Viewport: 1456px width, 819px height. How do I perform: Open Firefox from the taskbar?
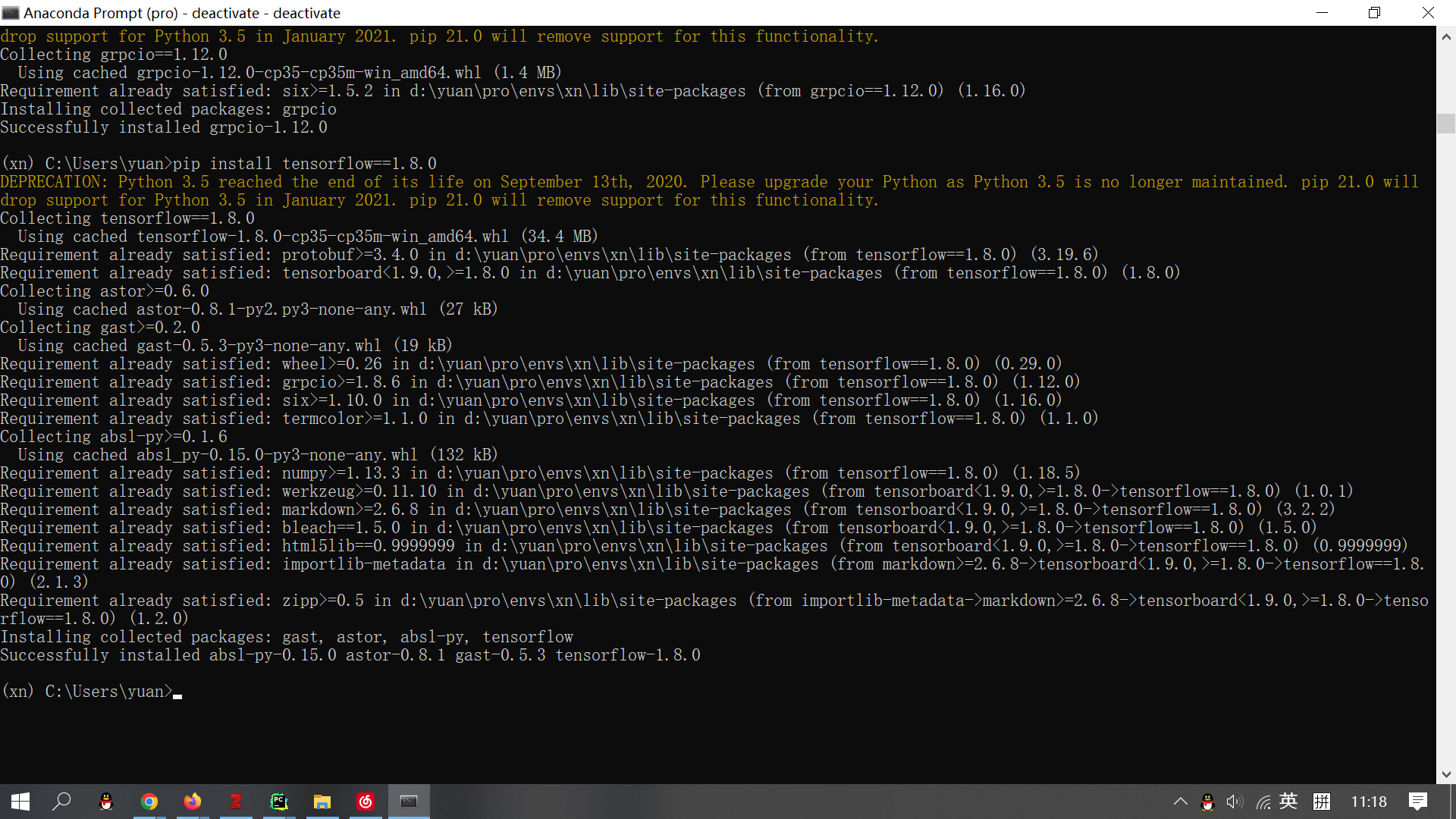[193, 802]
